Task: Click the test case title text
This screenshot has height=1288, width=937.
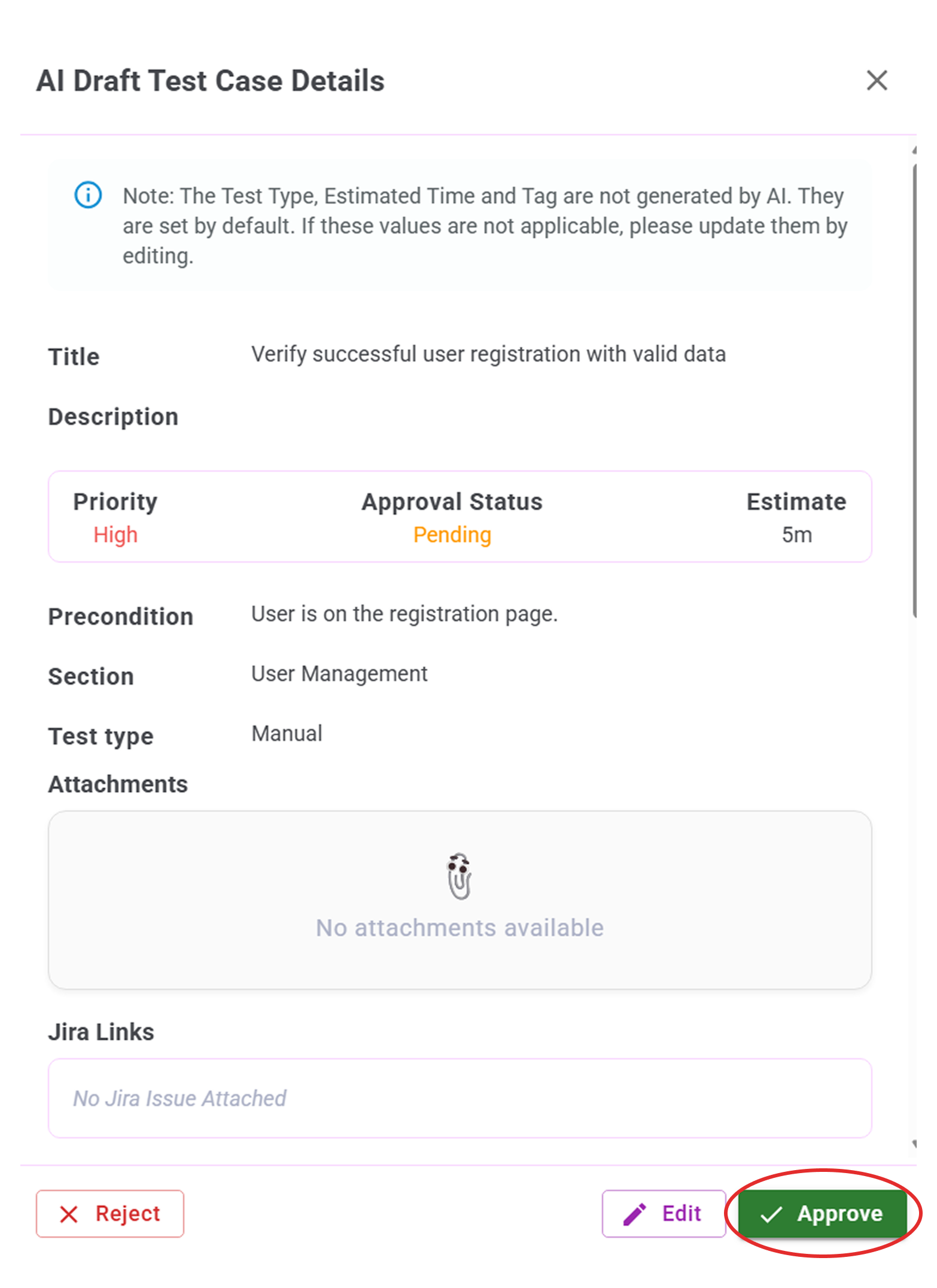Action: pos(488,354)
